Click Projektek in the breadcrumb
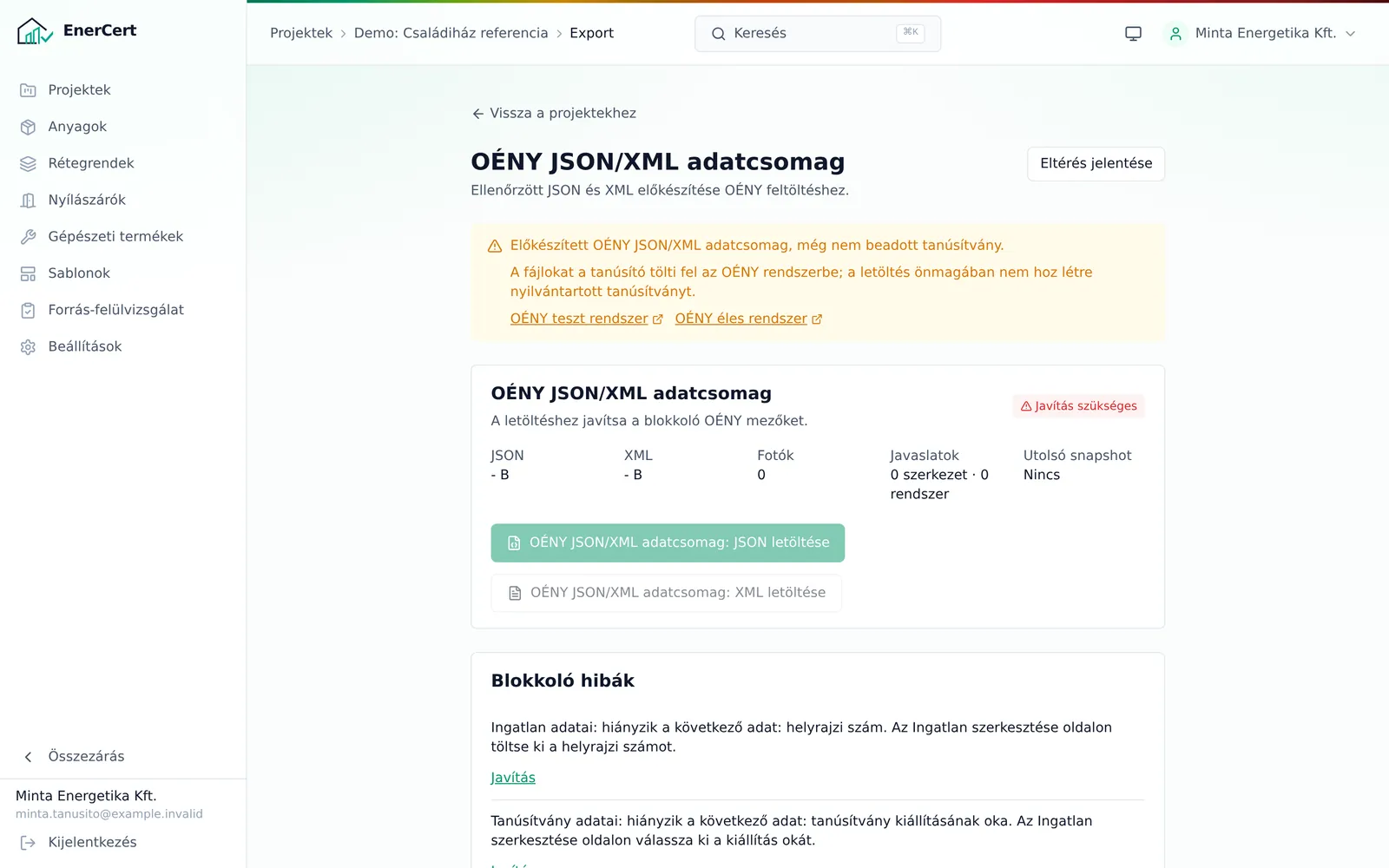 tap(301, 33)
